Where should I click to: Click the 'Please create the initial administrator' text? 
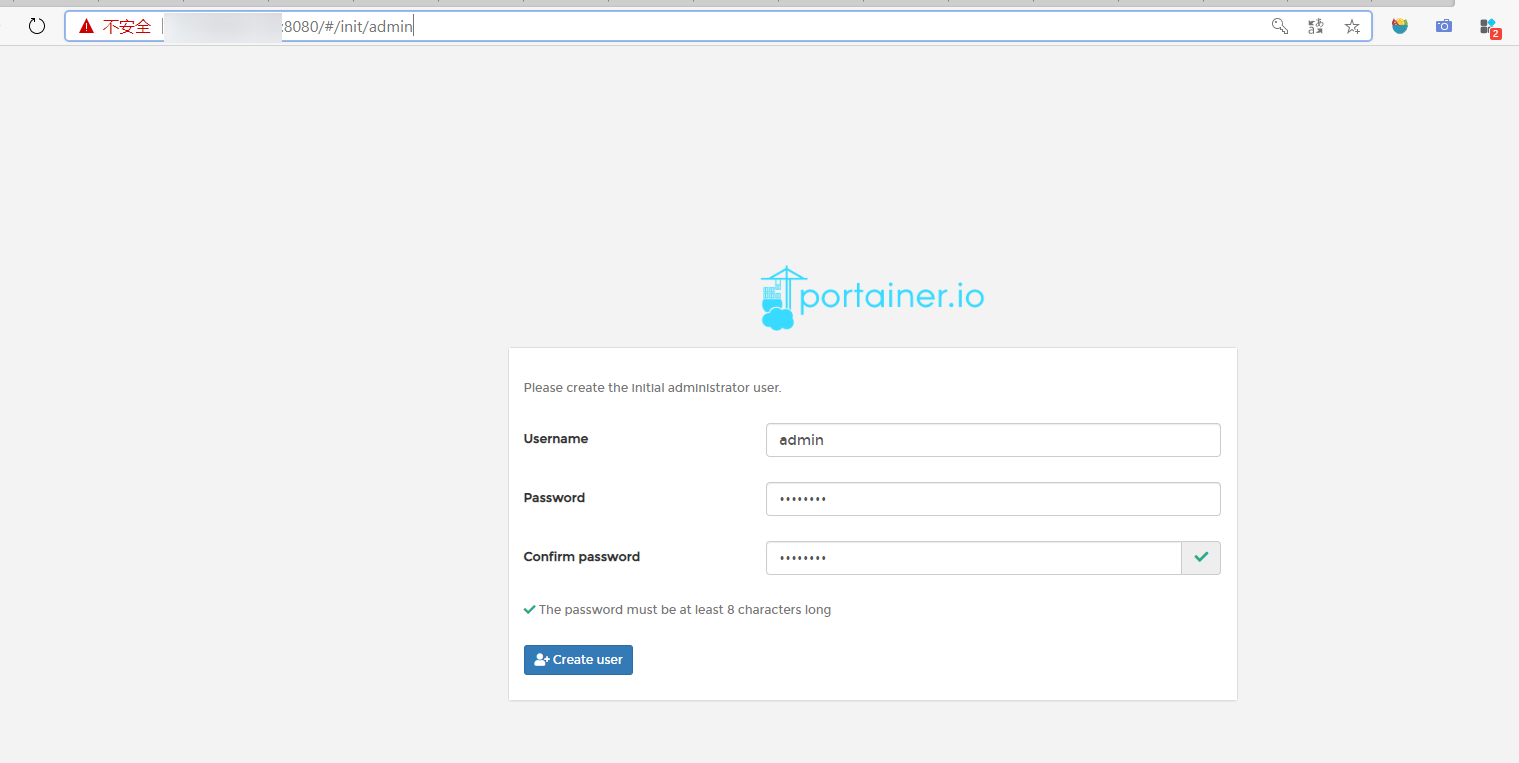[652, 388]
